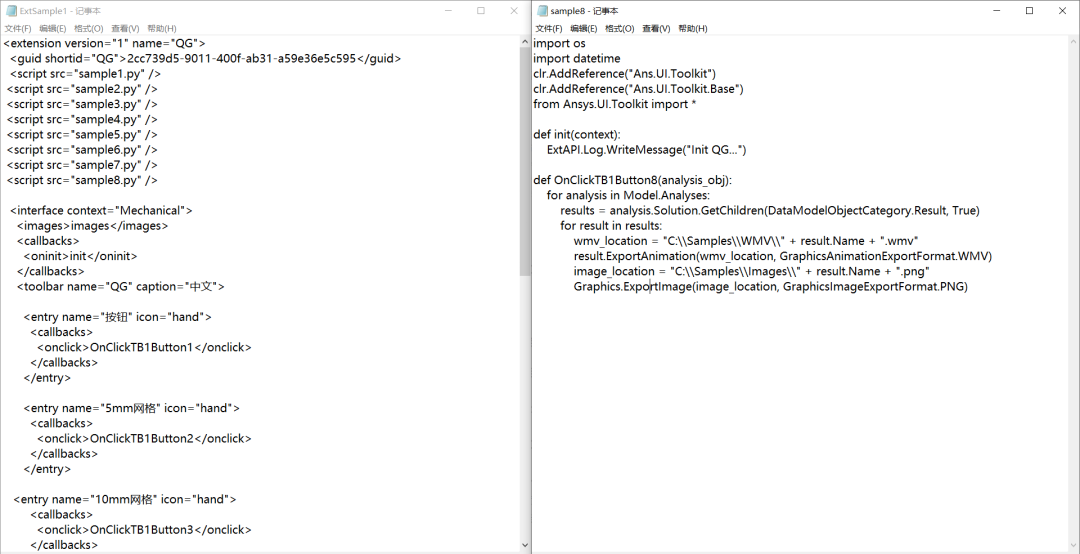Maximize the ExtSample1 Notepad window
The width and height of the screenshot is (1080, 554).
click(481, 11)
